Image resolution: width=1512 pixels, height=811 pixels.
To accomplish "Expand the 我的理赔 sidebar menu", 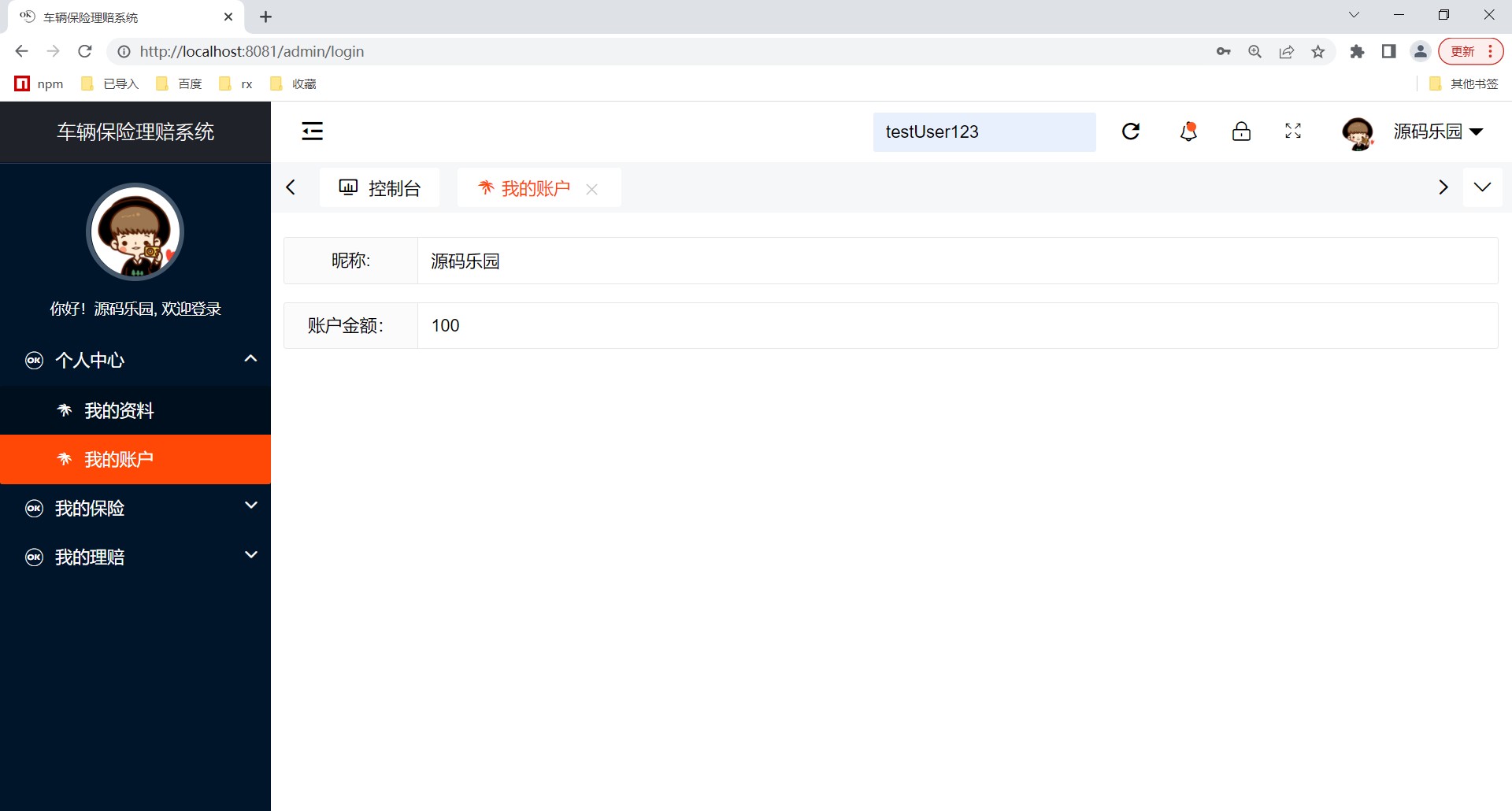I will tap(135, 557).
